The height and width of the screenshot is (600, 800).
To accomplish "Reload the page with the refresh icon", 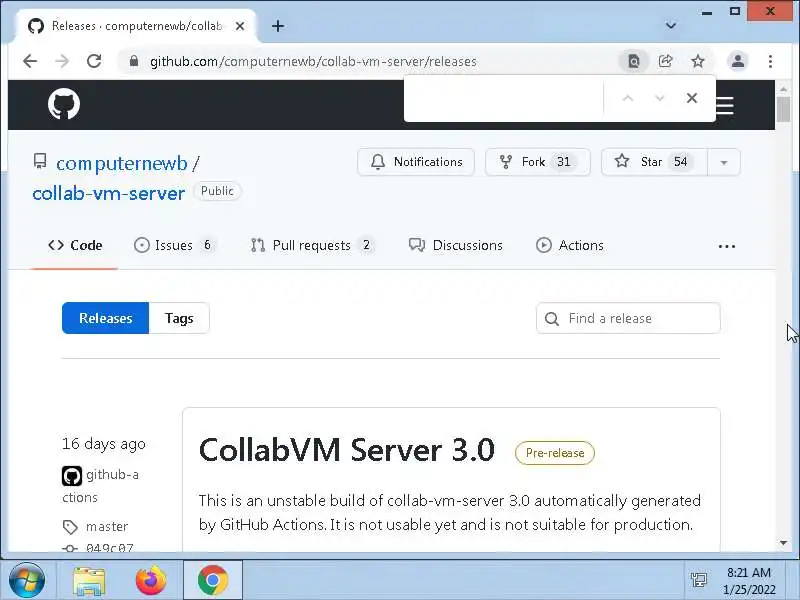I will (x=94, y=61).
